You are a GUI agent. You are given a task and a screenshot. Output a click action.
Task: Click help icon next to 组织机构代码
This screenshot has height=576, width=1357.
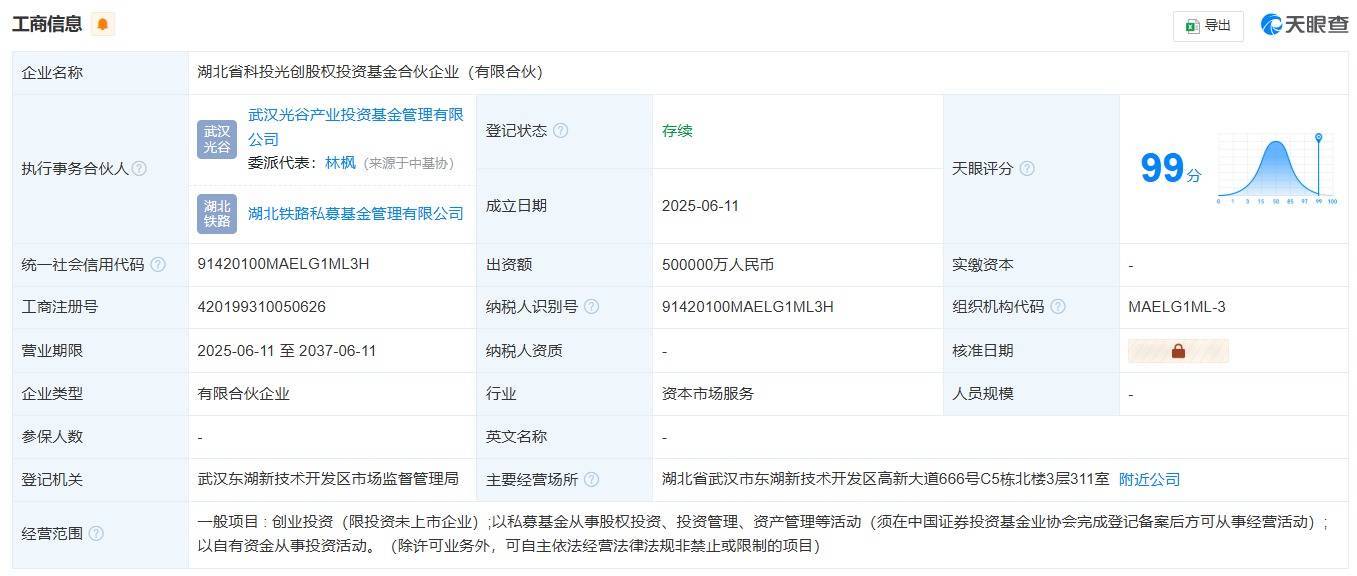click(1058, 307)
